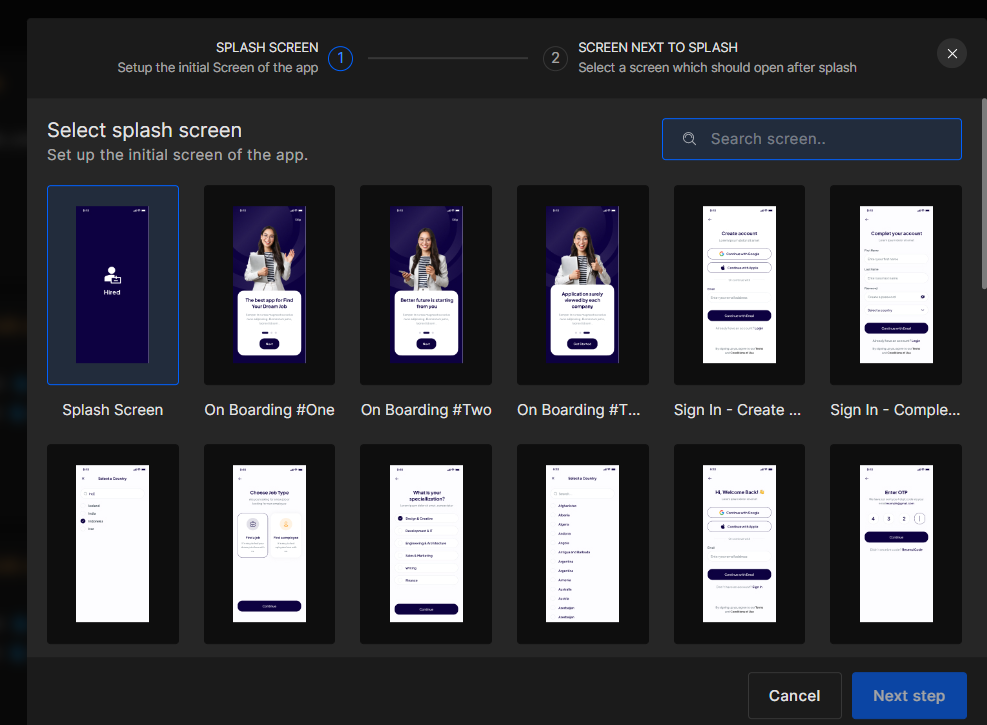Pick the On Boarding #Two screen thumbnail

tap(426, 285)
